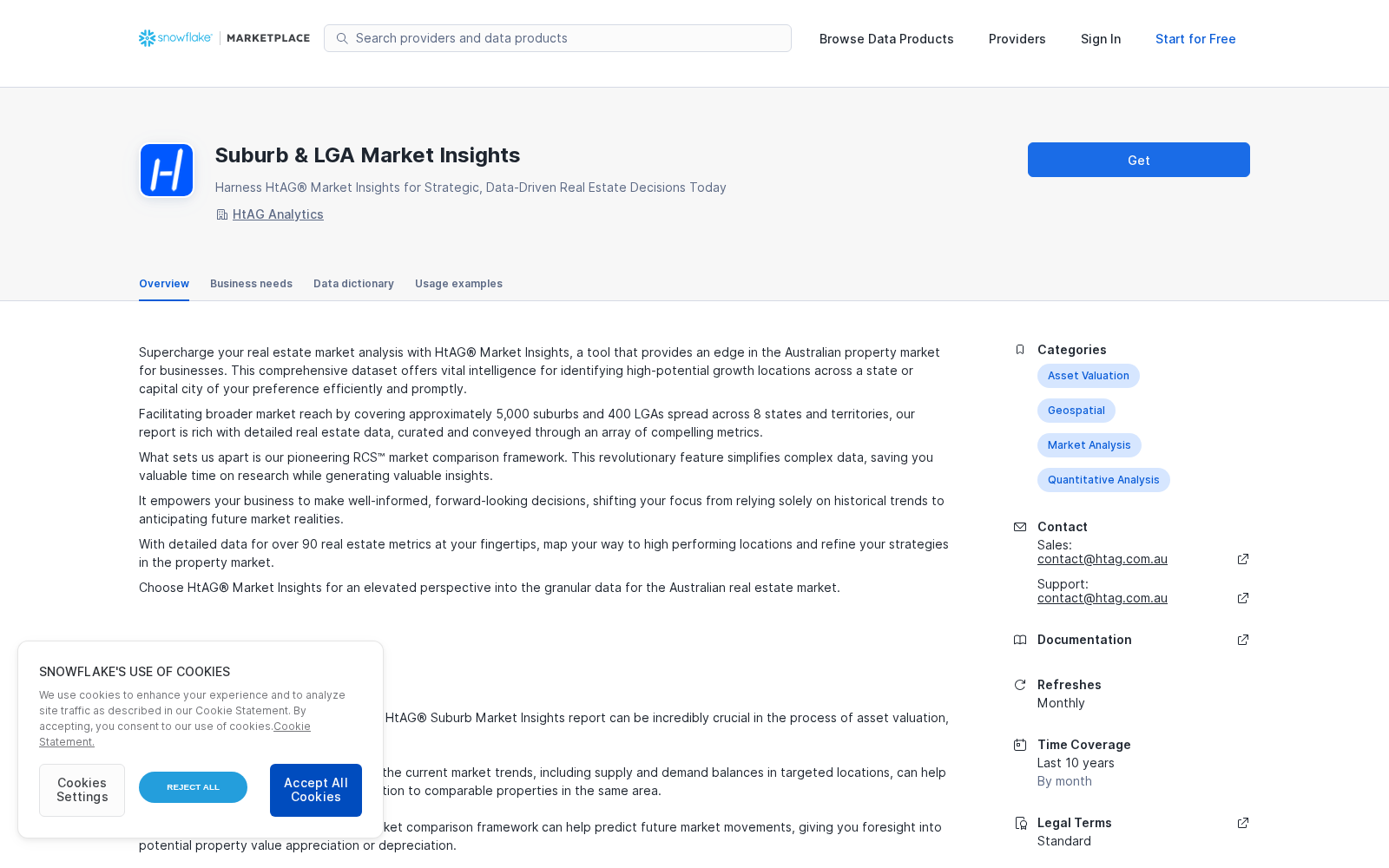1389x868 pixels.
Task: Switch to the Usage examples tab
Action: [x=458, y=284]
